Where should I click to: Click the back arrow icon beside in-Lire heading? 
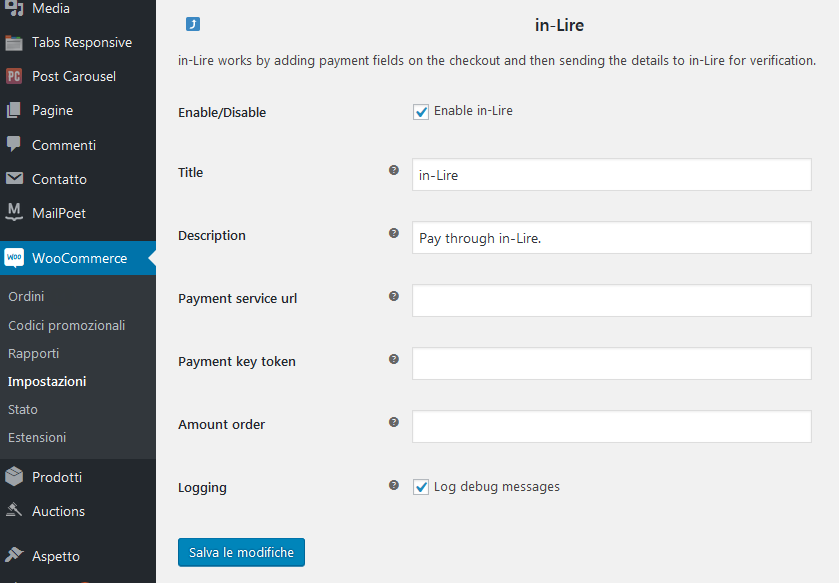pyautogui.click(x=192, y=25)
